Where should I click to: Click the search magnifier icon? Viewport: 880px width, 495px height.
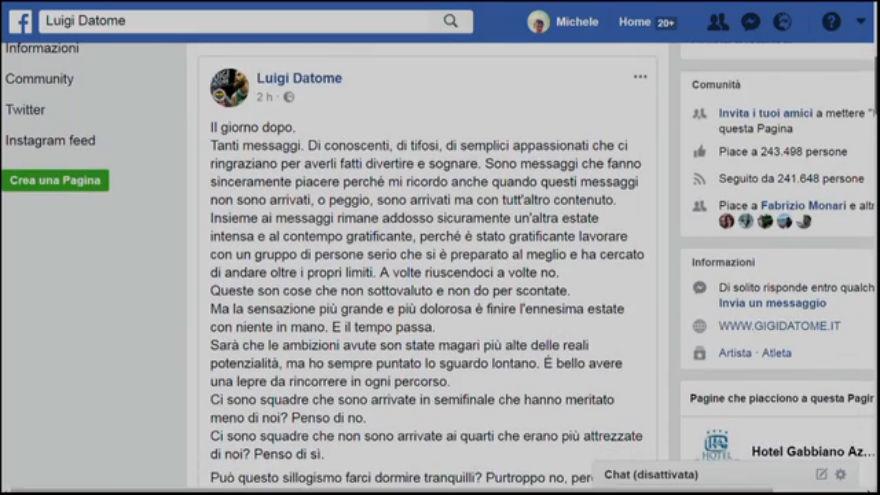[450, 21]
